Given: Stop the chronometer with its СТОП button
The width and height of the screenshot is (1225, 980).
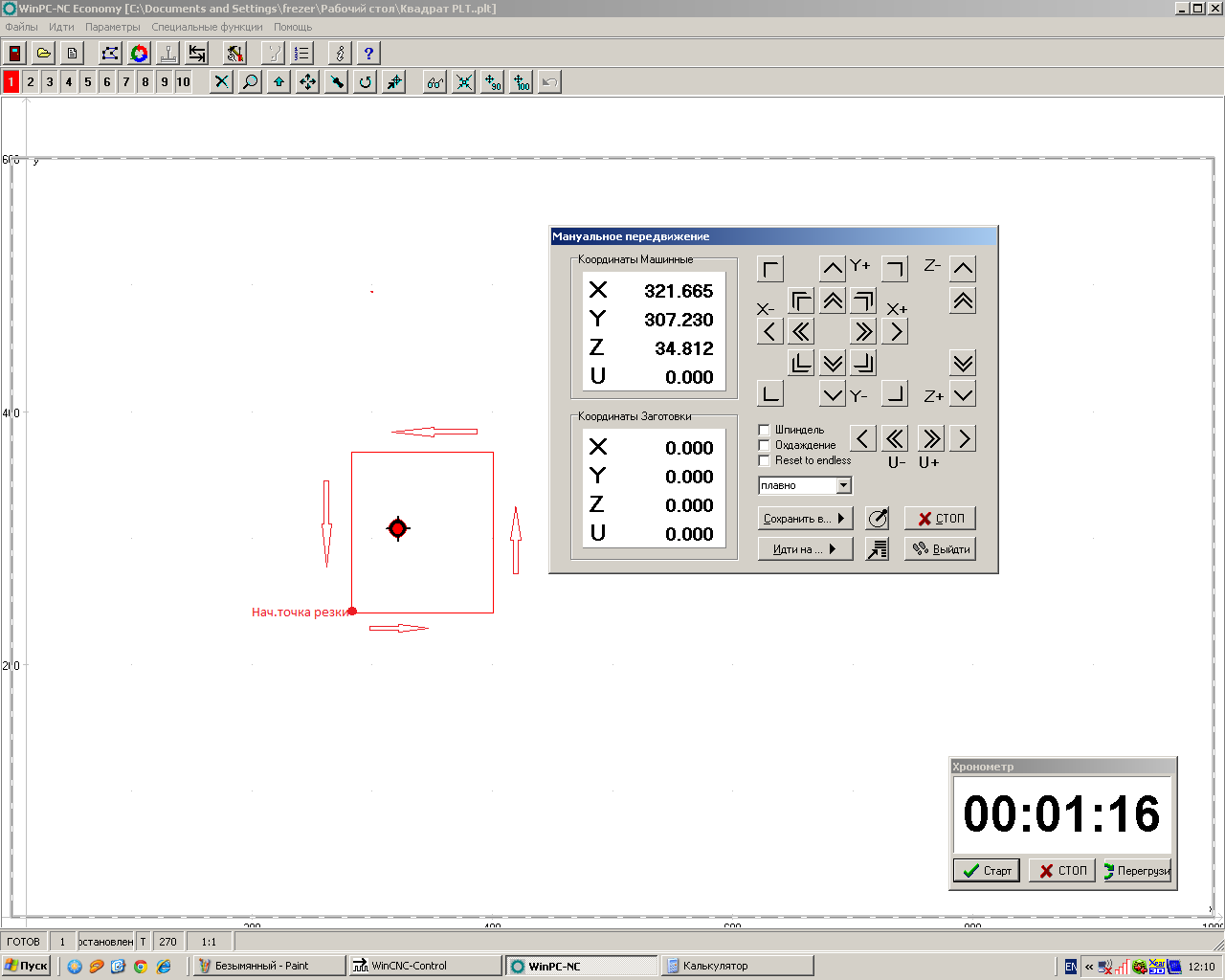Looking at the screenshot, I should (1062, 871).
